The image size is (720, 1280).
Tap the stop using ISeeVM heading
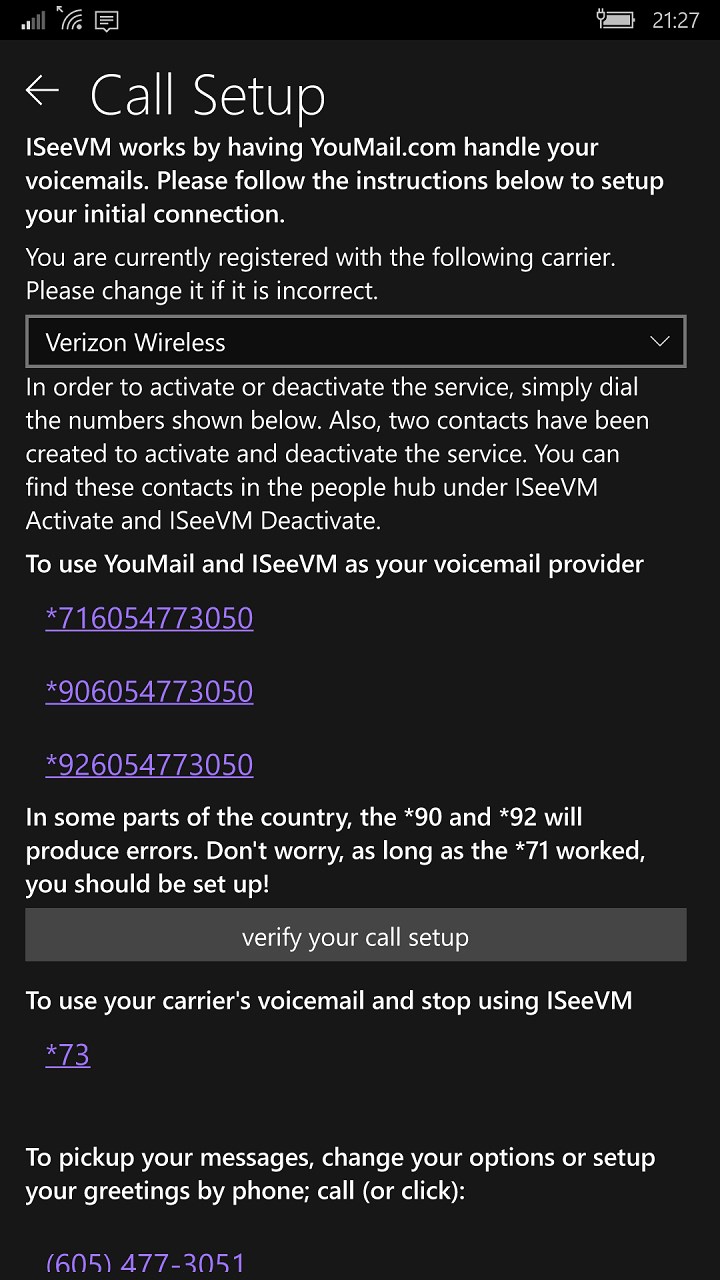[329, 1000]
